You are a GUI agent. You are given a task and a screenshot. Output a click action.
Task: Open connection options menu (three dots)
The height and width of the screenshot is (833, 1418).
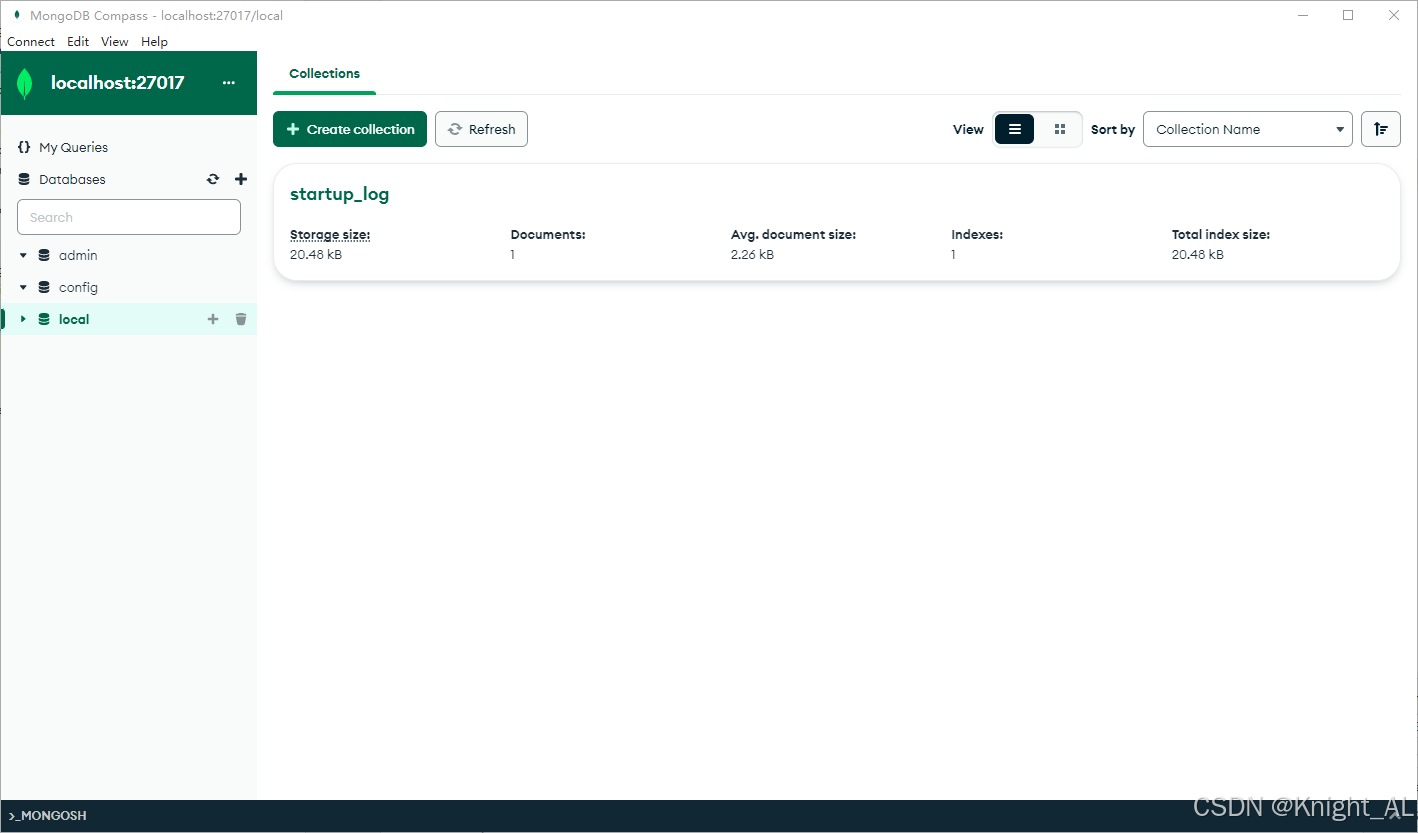click(x=229, y=83)
